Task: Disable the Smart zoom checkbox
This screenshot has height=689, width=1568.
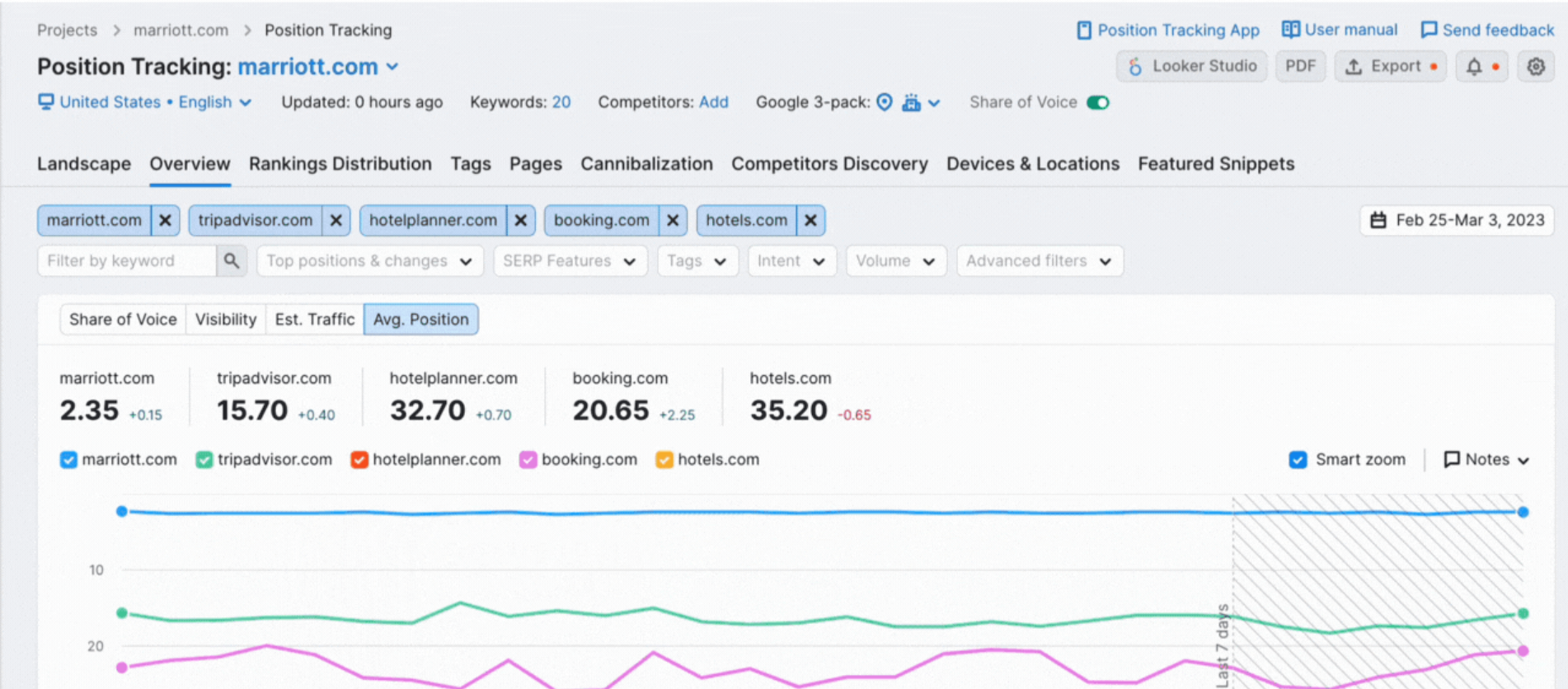Action: tap(1298, 460)
